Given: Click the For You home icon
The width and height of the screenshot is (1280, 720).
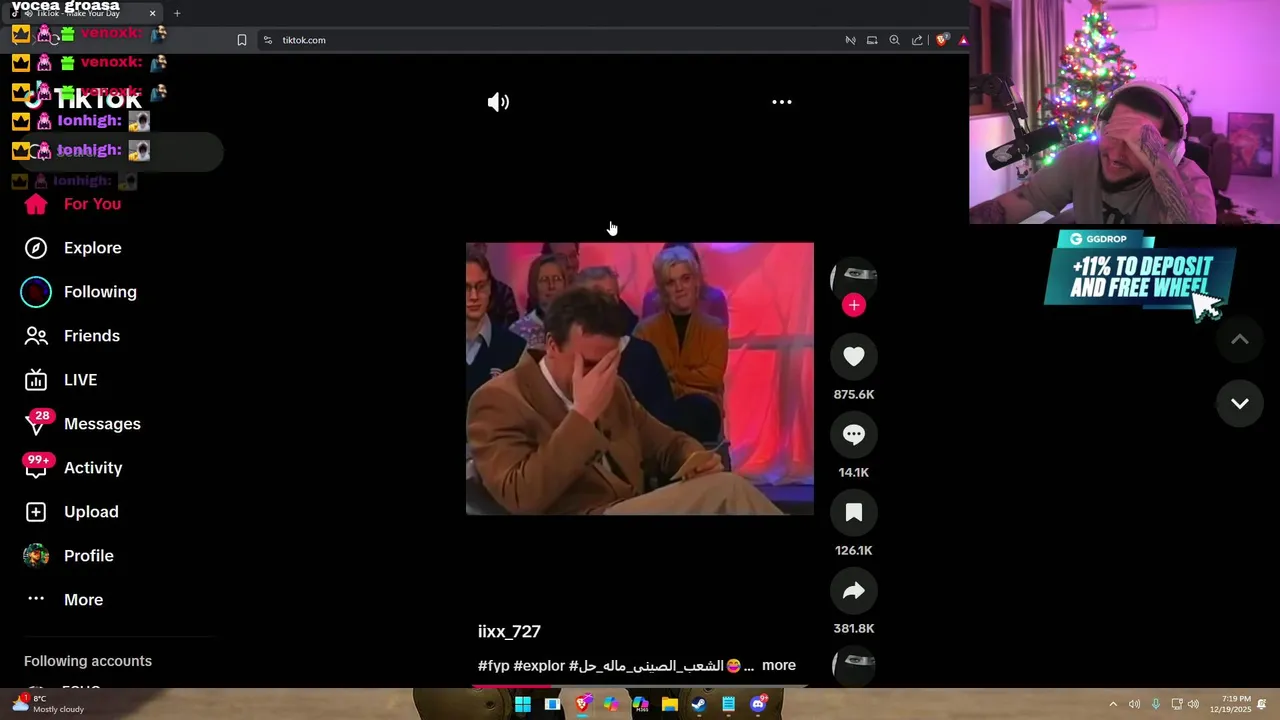Looking at the screenshot, I should 36,204.
